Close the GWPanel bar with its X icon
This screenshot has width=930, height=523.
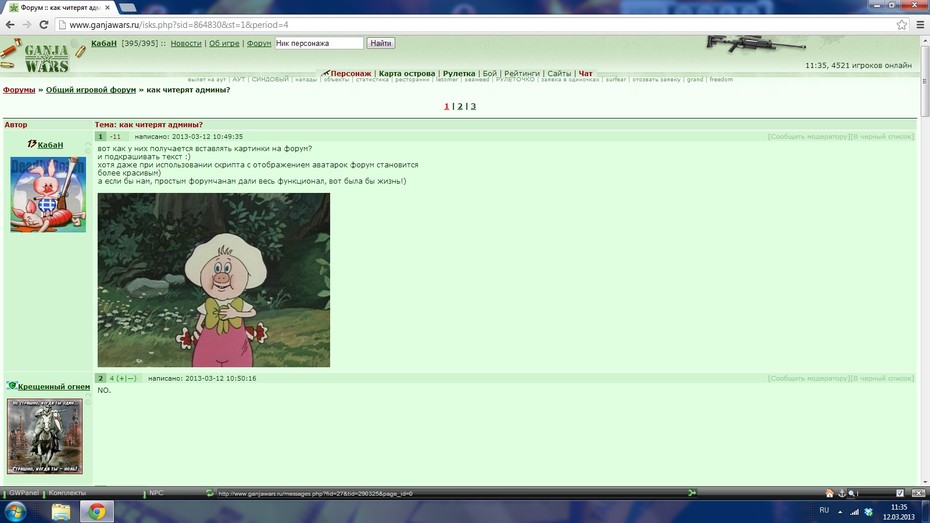point(918,493)
